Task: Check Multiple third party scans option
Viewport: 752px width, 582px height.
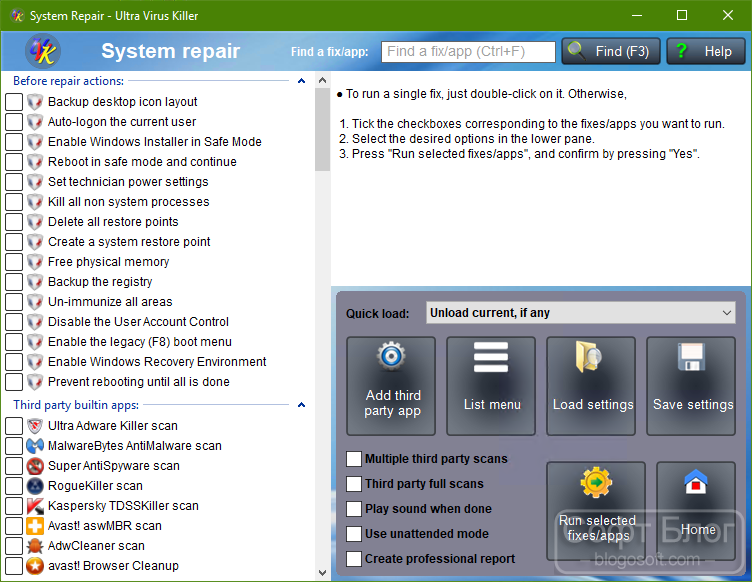Action: click(x=354, y=459)
